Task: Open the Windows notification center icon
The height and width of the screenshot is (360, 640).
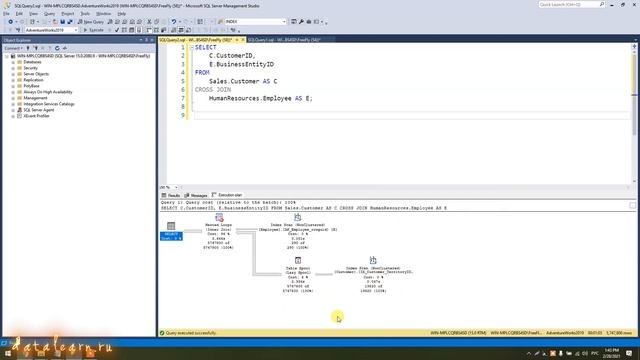Action: (629, 353)
